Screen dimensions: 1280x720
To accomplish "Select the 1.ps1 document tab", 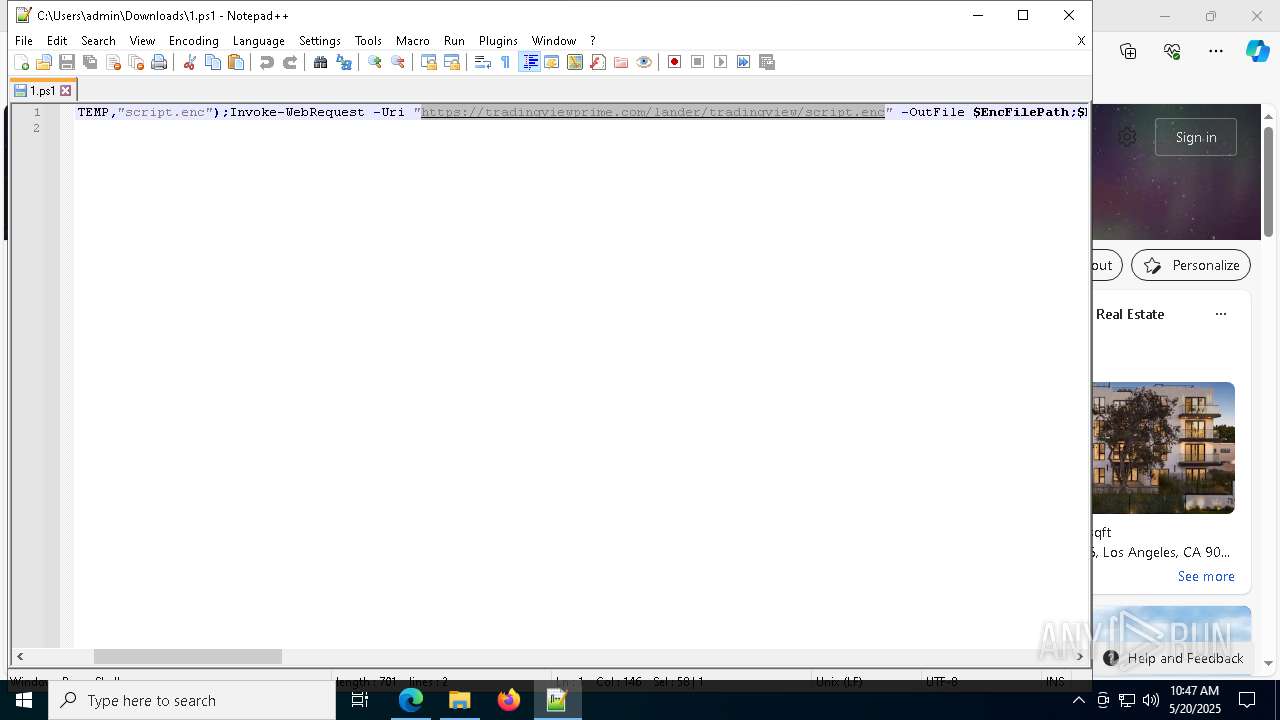I will [x=42, y=90].
